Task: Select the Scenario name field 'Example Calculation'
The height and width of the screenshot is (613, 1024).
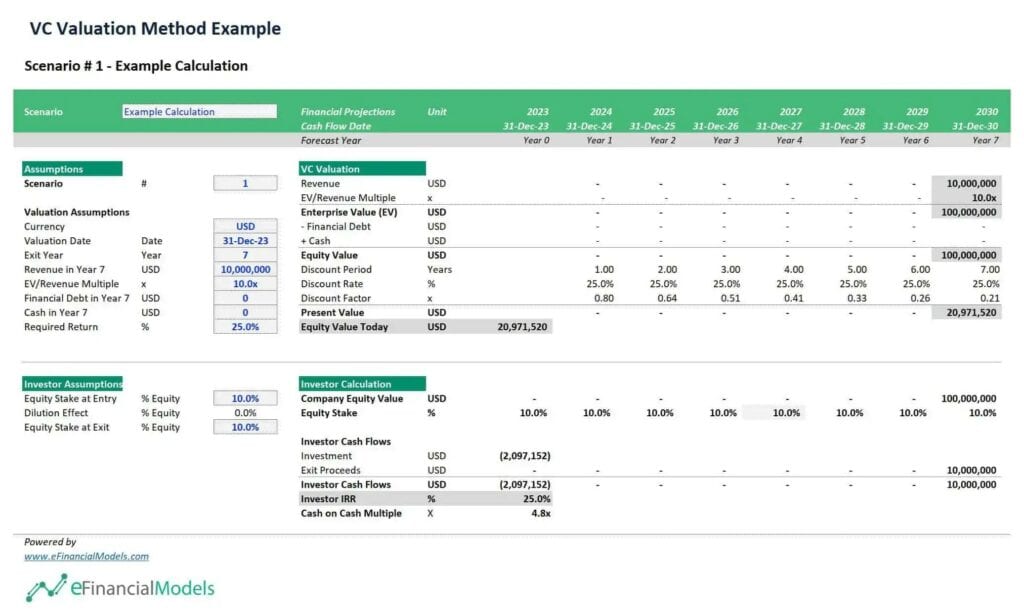Action: pos(199,112)
